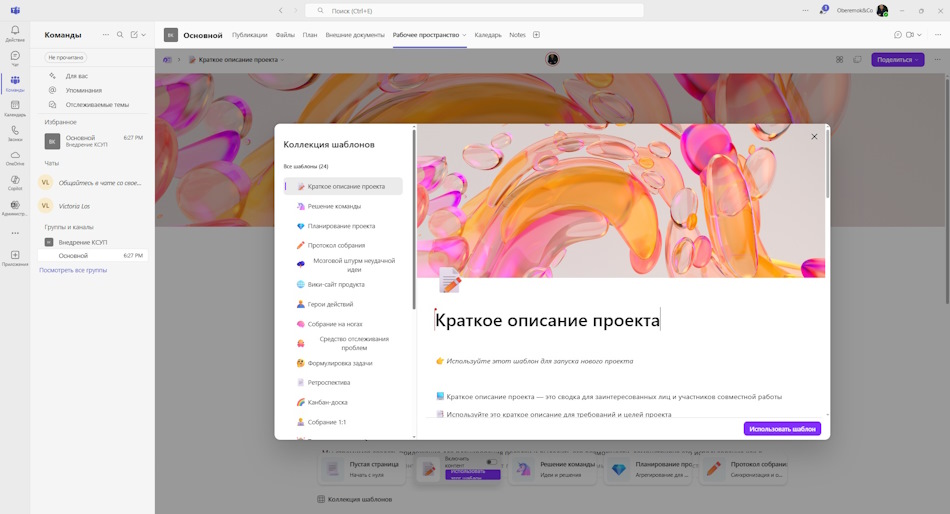Click the template list vertical scrollbar
The width and height of the screenshot is (950, 514).
[x=414, y=218]
